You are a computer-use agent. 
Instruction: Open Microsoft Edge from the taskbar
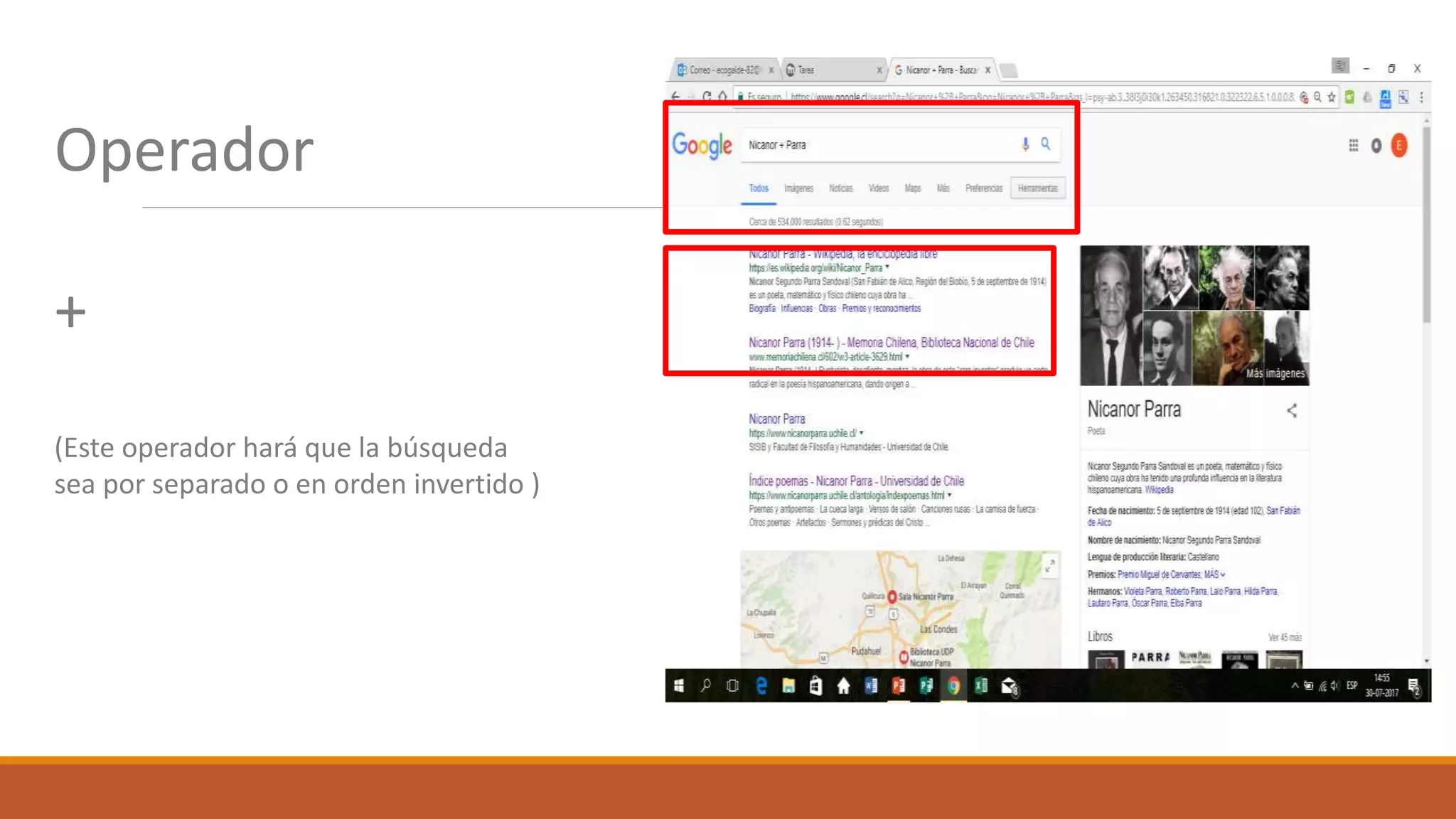[x=761, y=686]
